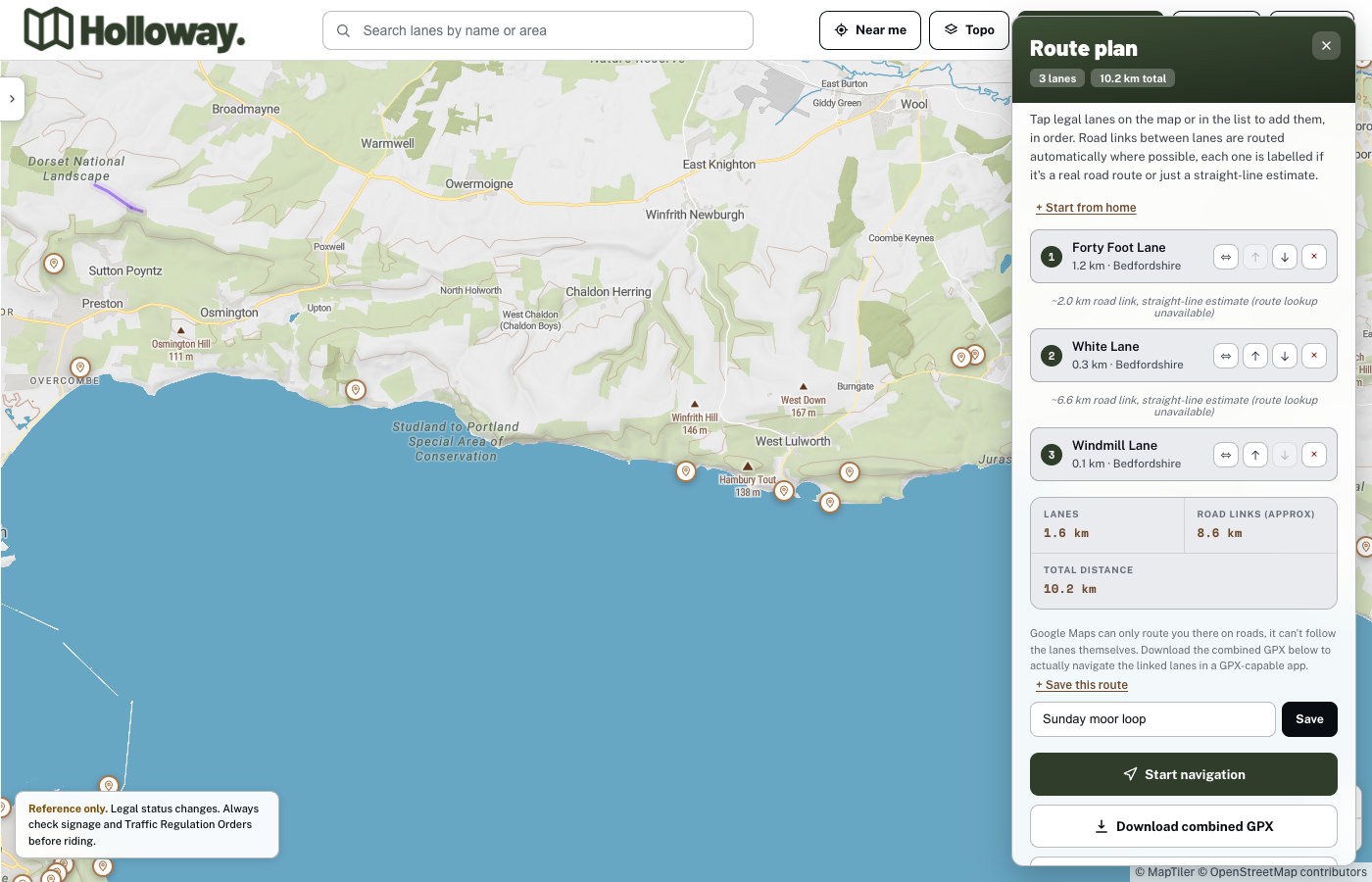Screen dimensions: 1372x882
Task: Click lane marker west of Sutton Poyntz
Action: (54, 263)
